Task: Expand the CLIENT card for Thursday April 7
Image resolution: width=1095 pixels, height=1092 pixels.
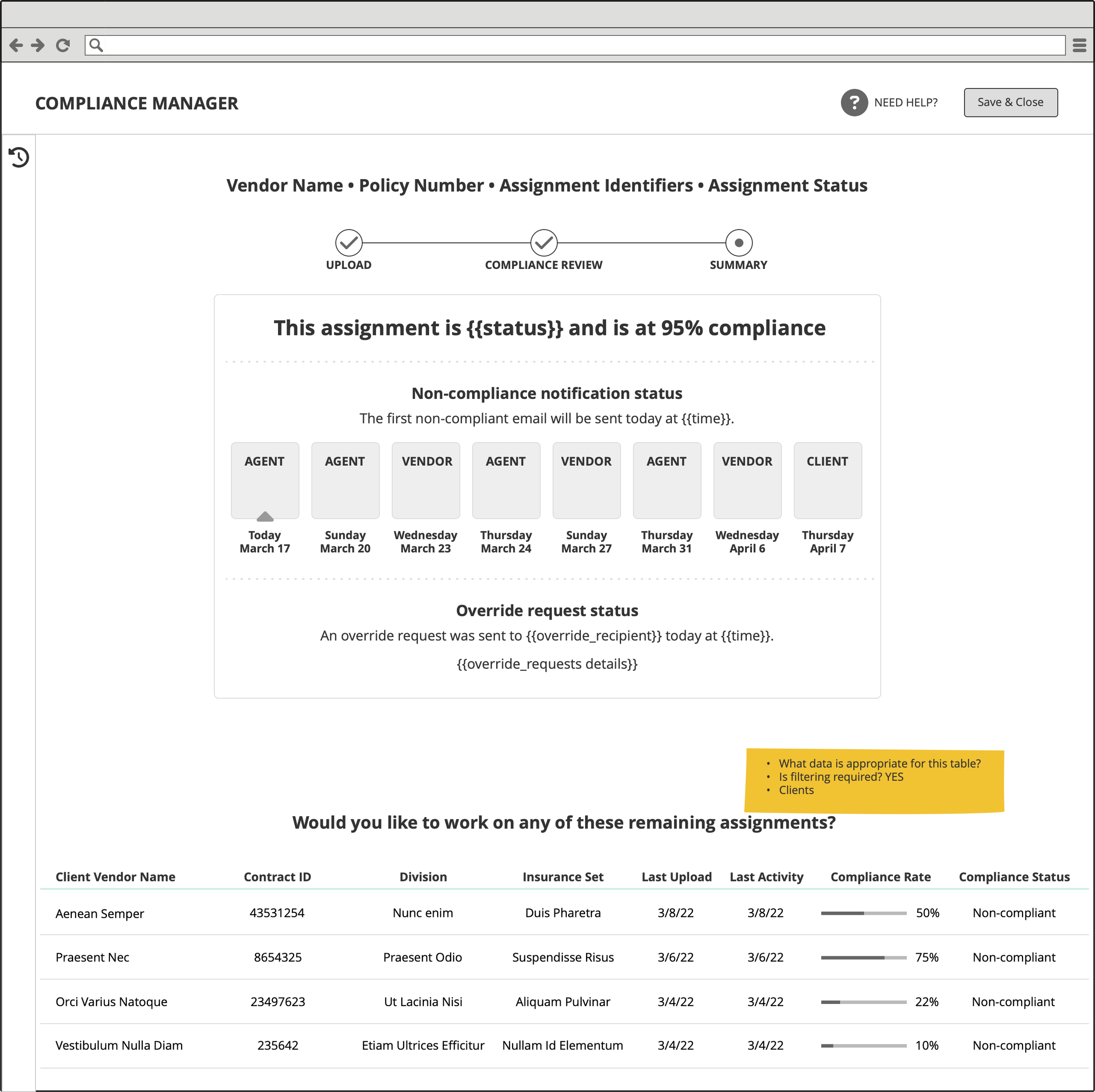Action: pyautogui.click(x=827, y=480)
